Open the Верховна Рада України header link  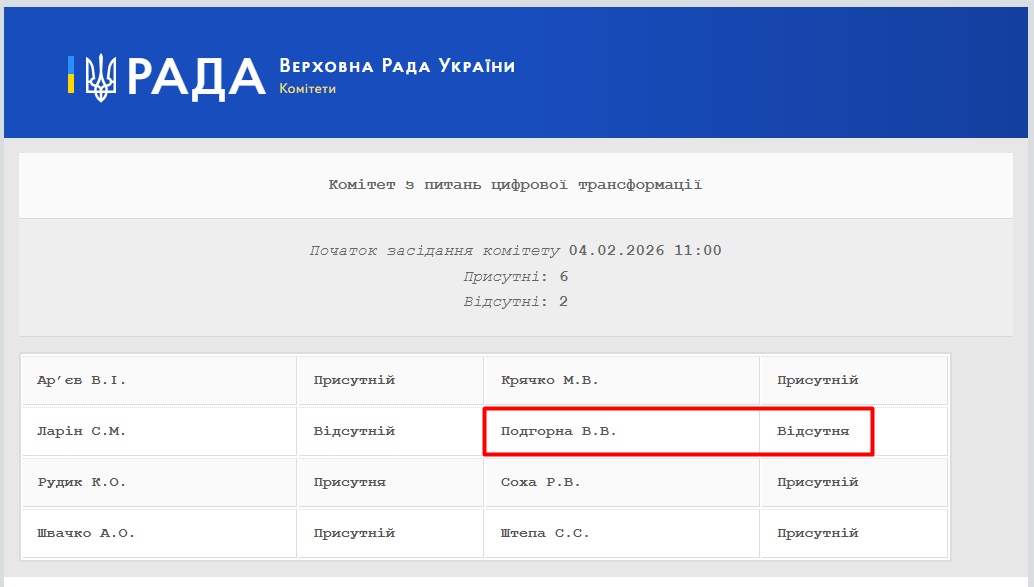coord(397,66)
